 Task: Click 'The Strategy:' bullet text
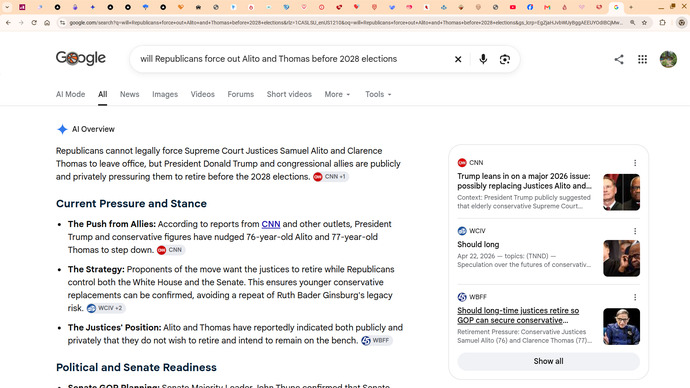click(x=96, y=269)
